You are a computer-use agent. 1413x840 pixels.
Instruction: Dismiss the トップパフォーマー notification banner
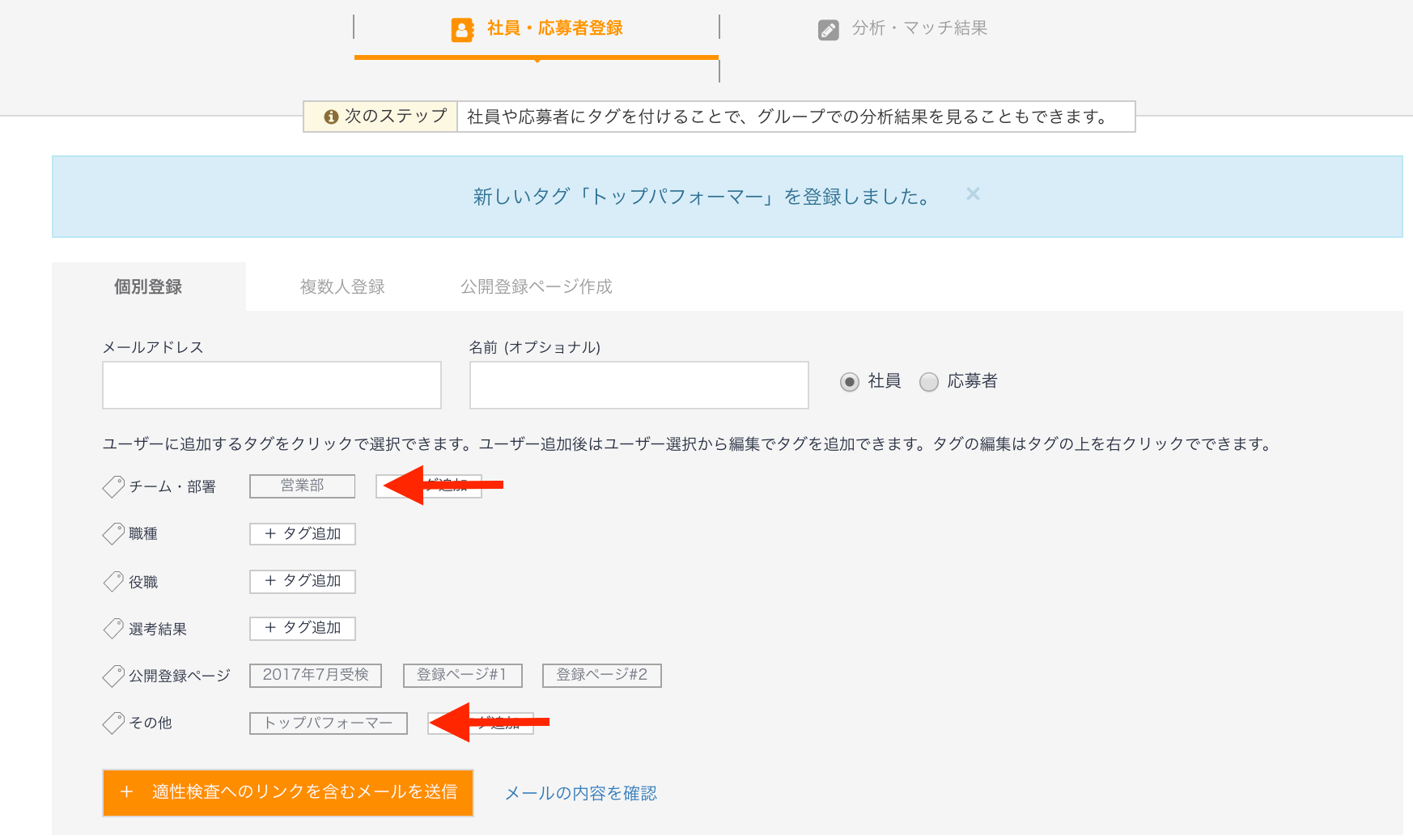tap(973, 194)
